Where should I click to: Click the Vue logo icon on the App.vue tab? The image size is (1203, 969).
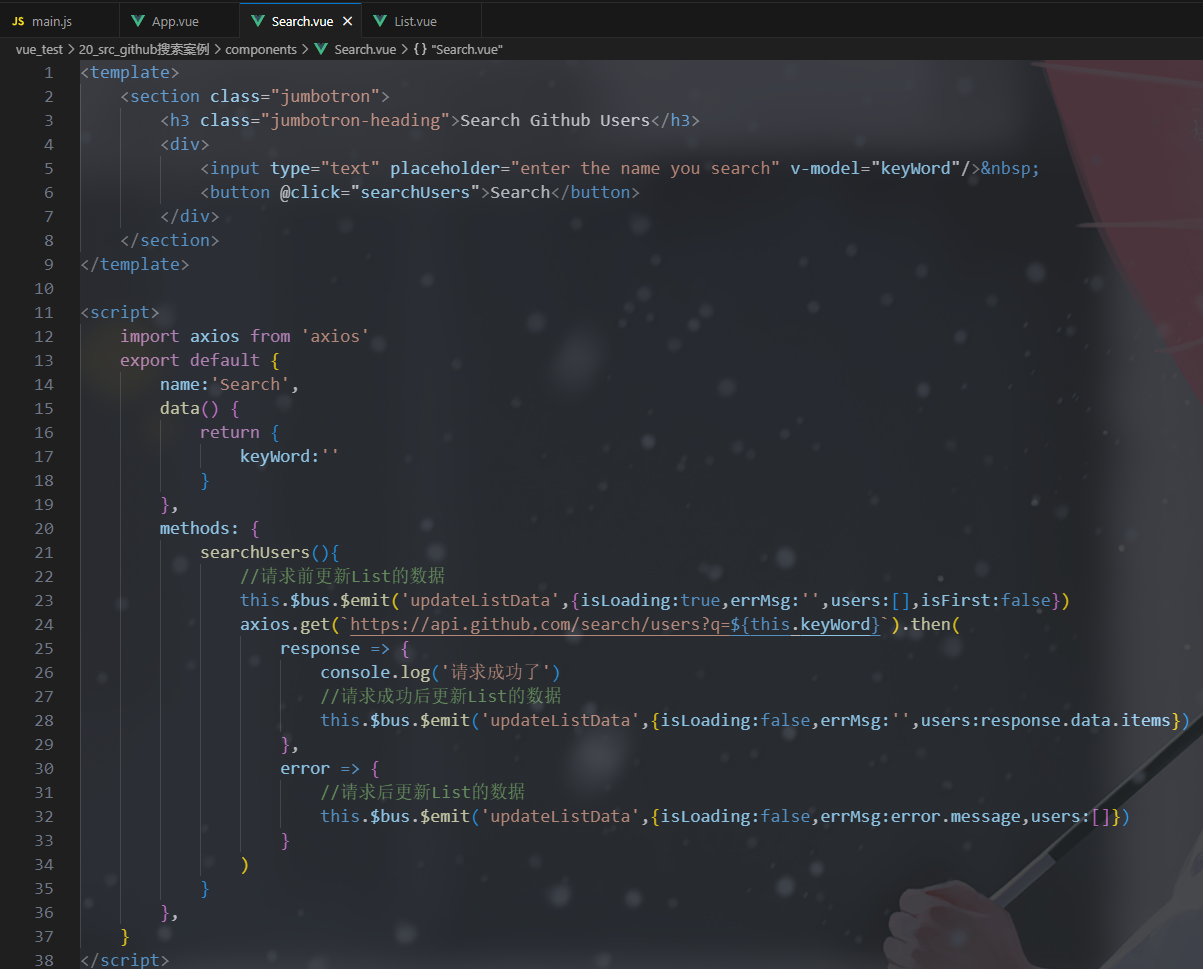click(137, 19)
